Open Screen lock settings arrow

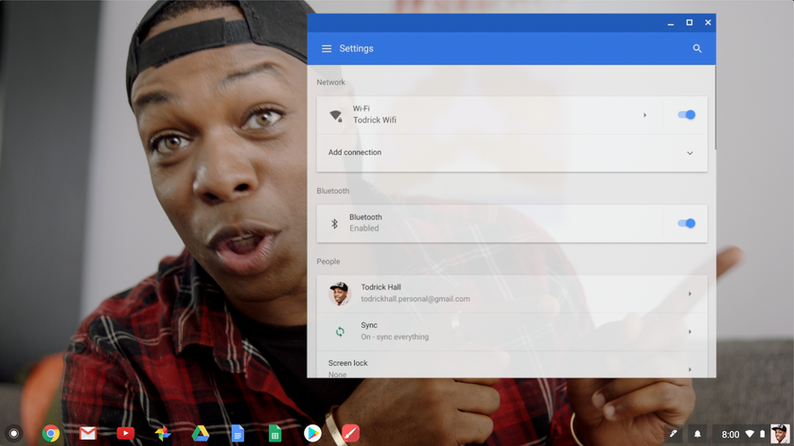coord(690,370)
